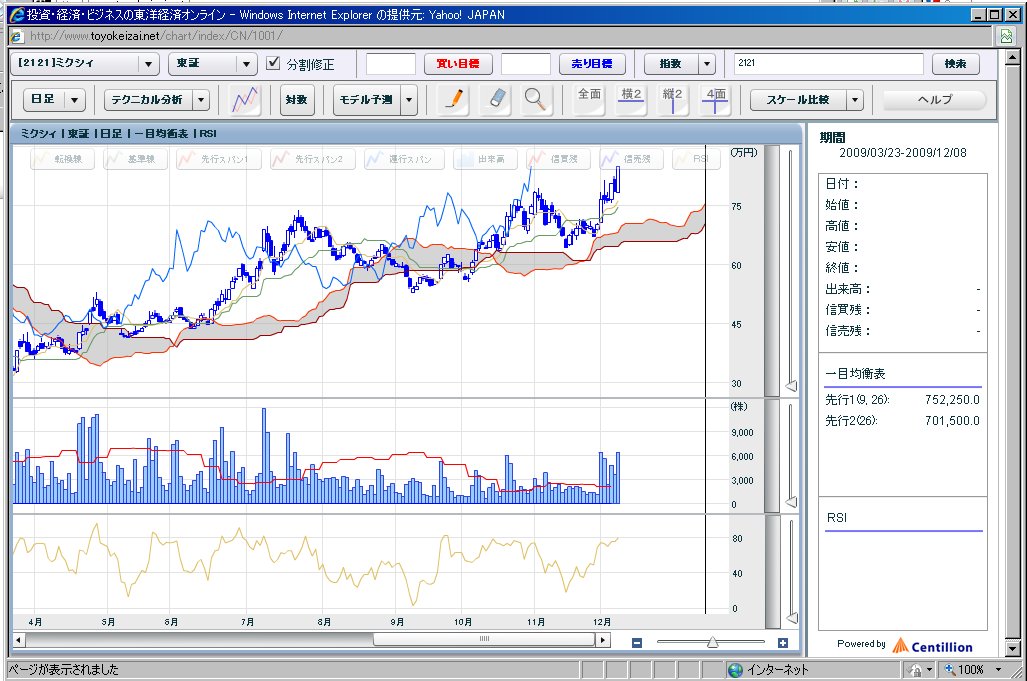Screen dimensions: 1027x681
Task: Adjust the chart zoom slider handle
Action: tap(712, 643)
